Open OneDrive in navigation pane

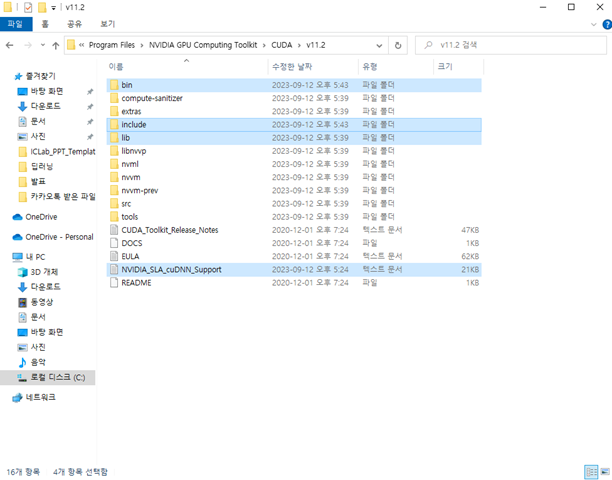point(41,217)
